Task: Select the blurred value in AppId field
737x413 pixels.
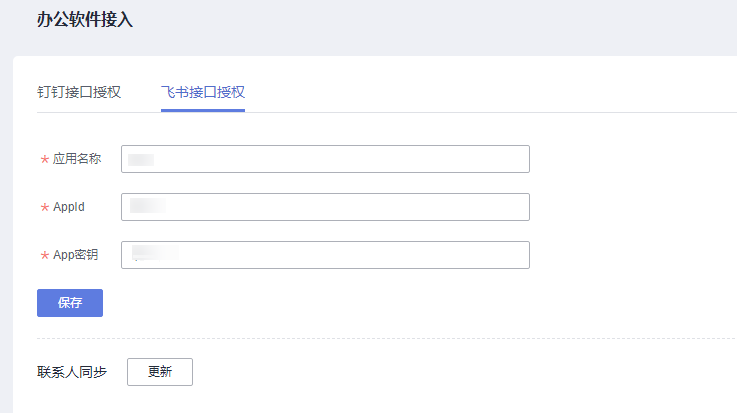Action: pos(148,206)
